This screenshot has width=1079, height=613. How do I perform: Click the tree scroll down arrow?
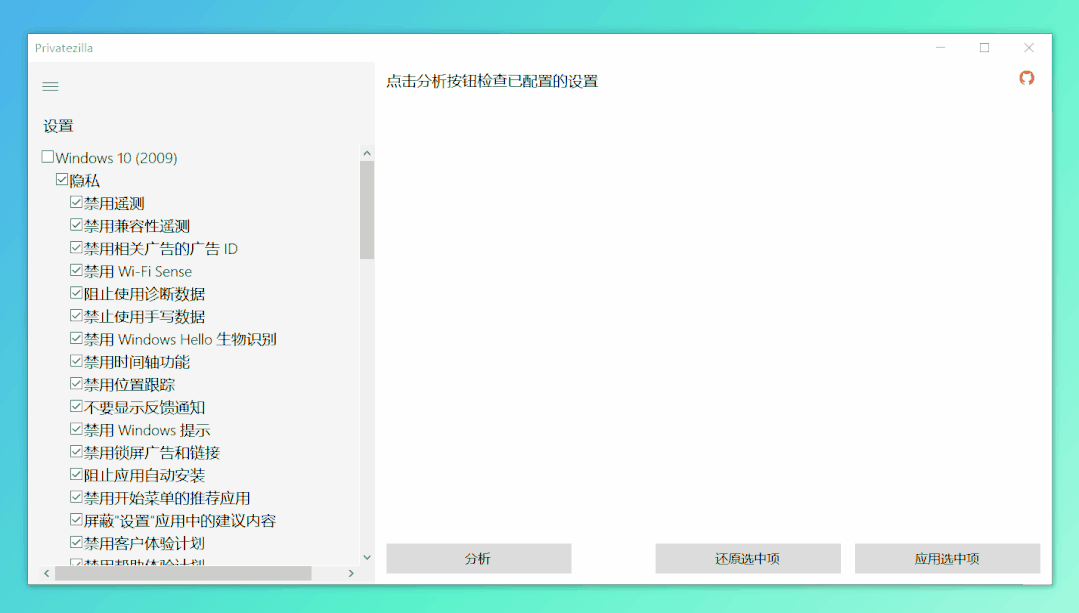point(367,557)
